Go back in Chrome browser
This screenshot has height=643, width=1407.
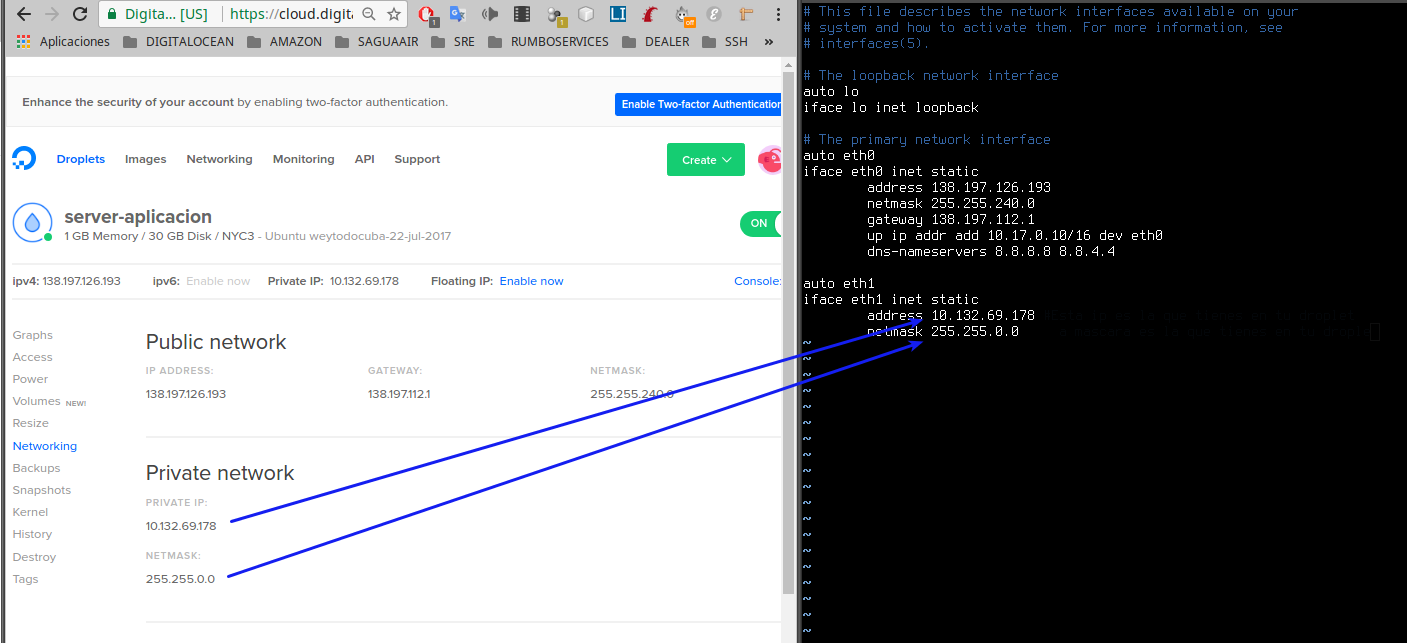pyautogui.click(x=24, y=14)
